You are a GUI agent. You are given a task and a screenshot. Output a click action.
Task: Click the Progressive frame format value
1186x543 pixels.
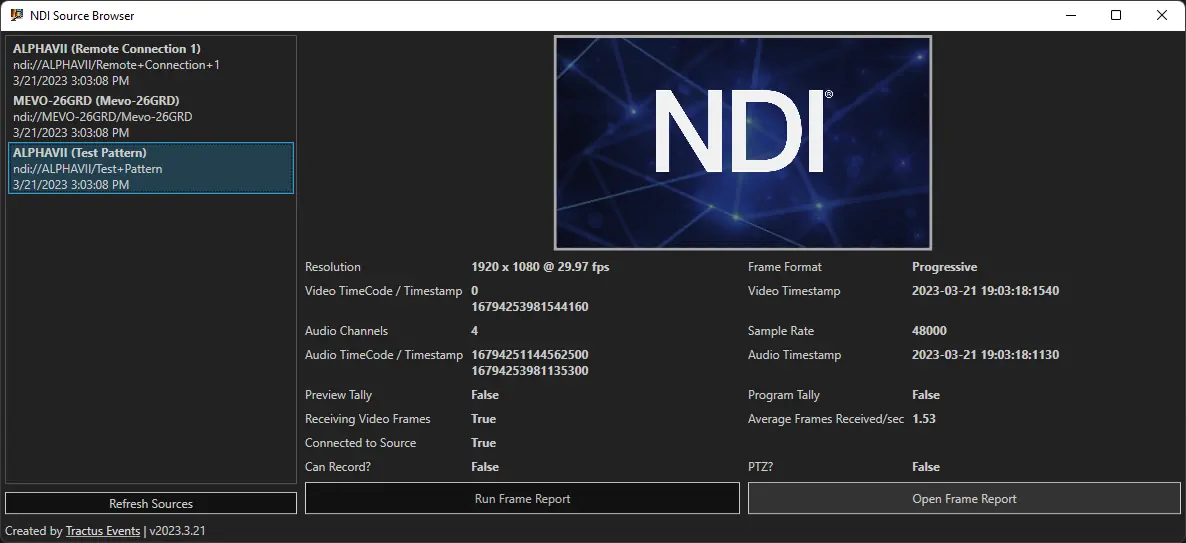(944, 267)
